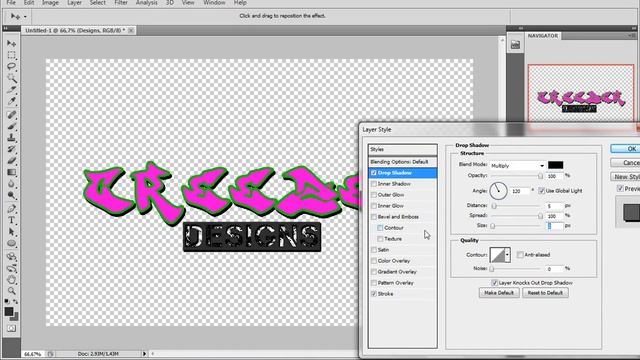Screen dimensions: 640x360
Task: Select Blending Options: Default row
Action: click(x=402, y=162)
